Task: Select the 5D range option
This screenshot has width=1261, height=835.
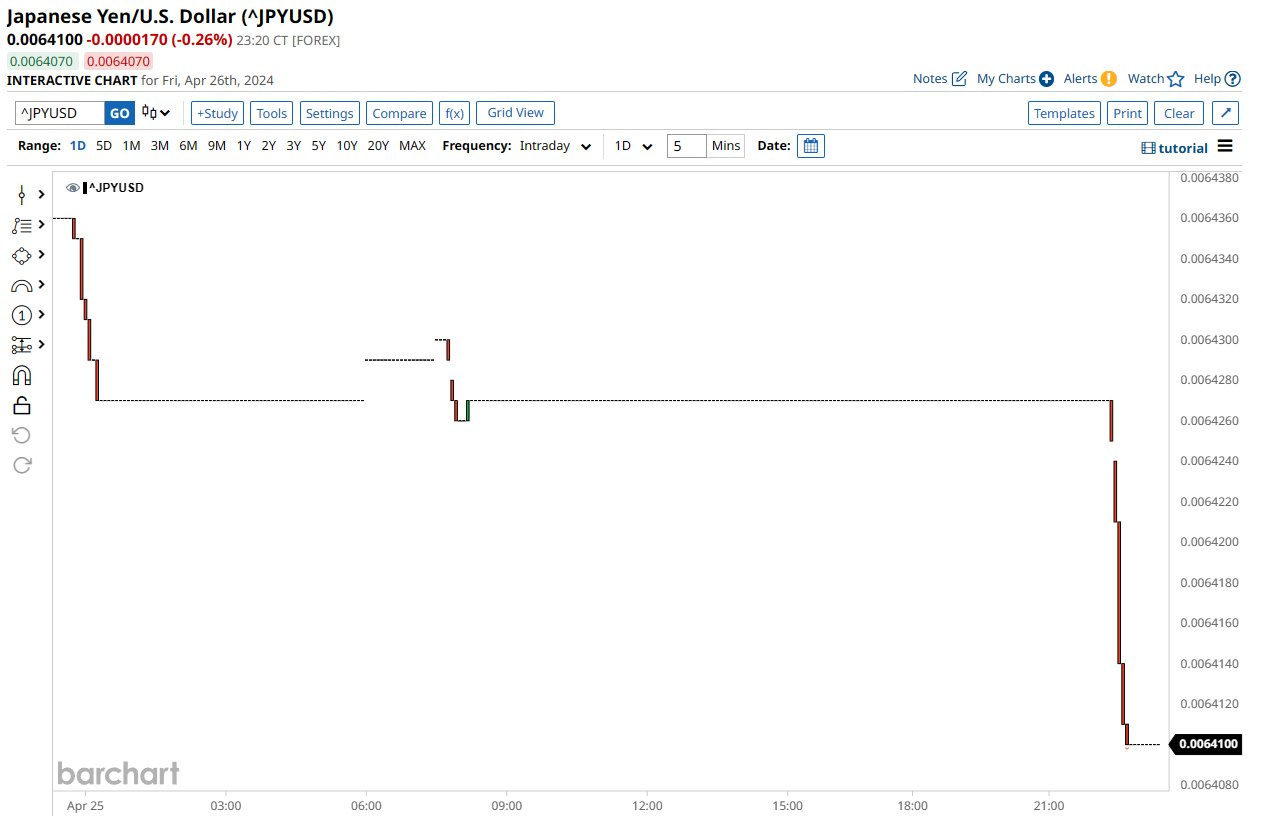Action: click(x=104, y=146)
